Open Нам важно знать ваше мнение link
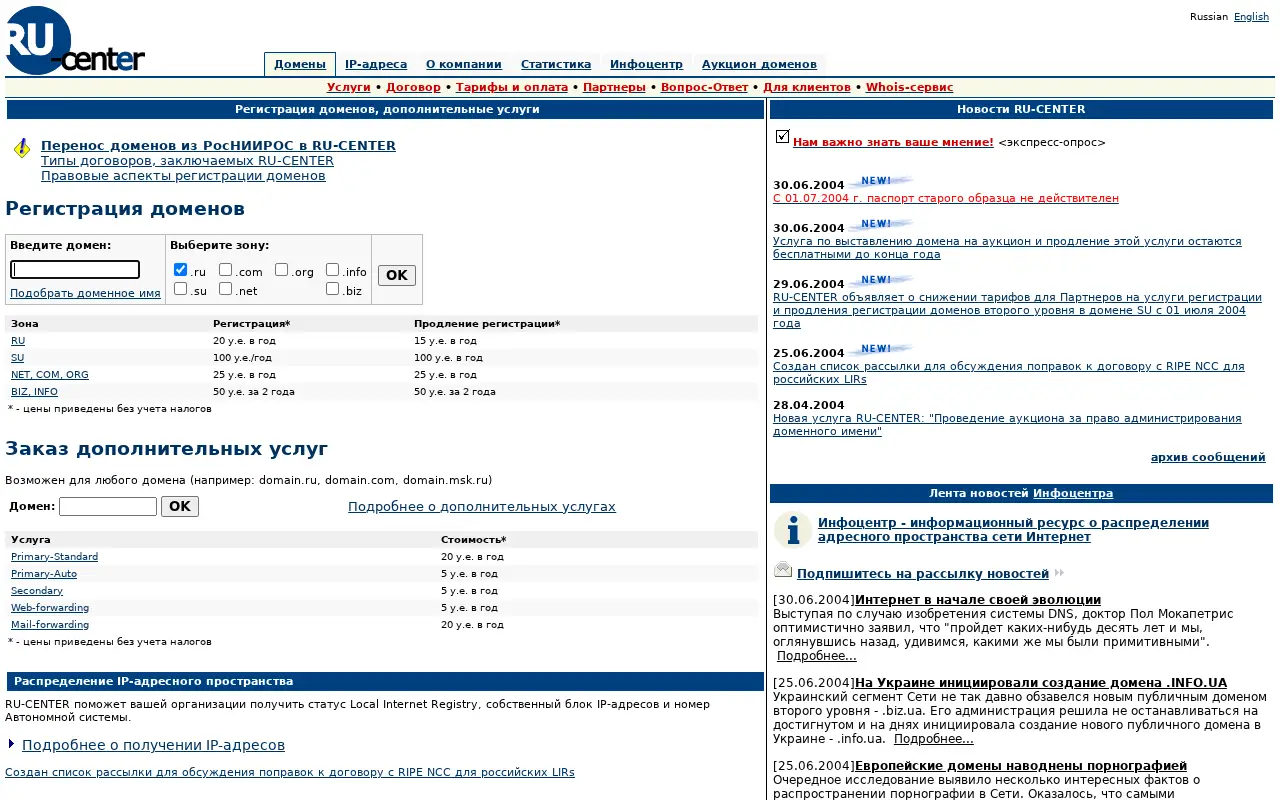The height and width of the screenshot is (800, 1280). (x=893, y=142)
